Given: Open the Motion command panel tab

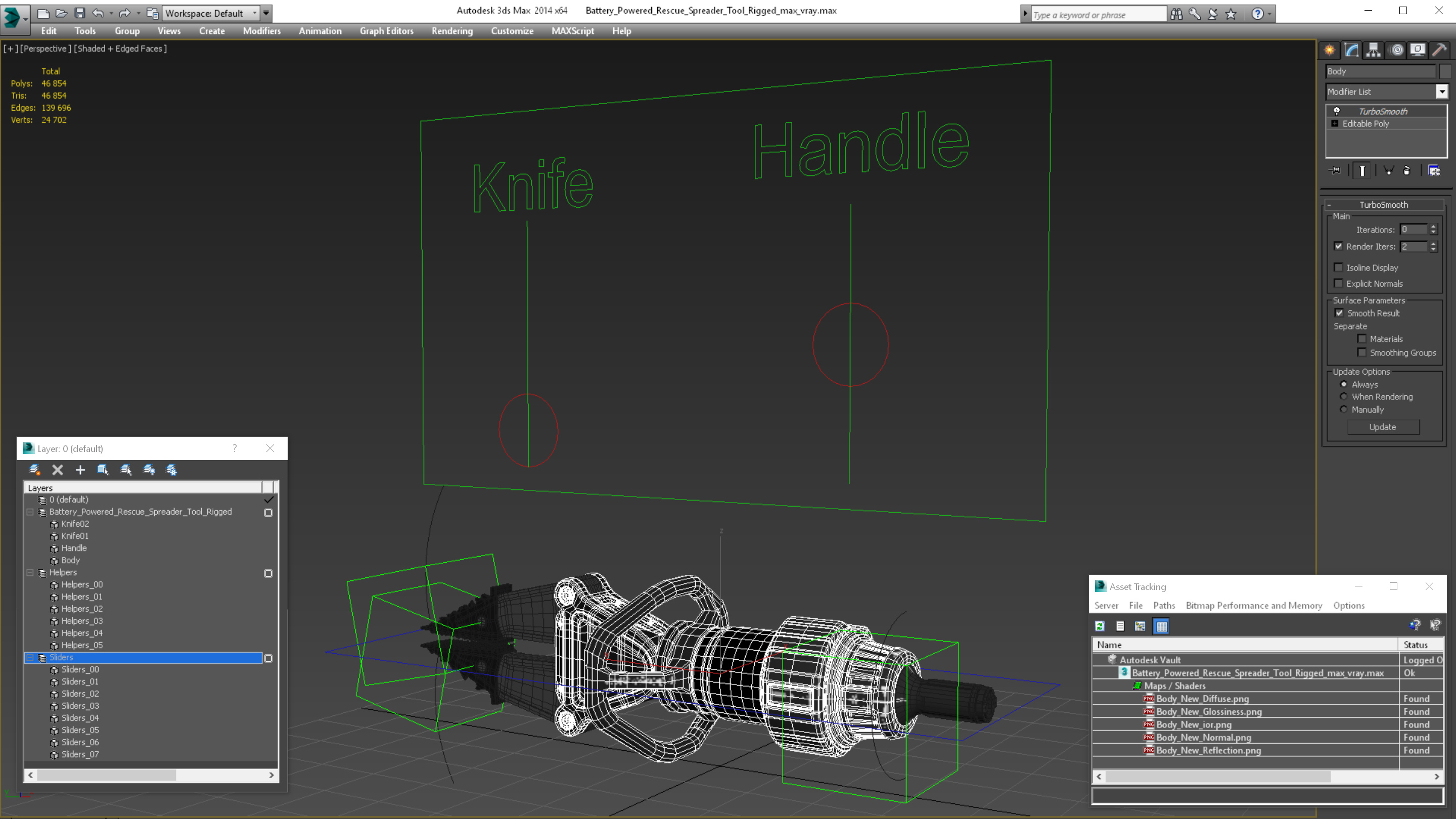Looking at the screenshot, I should pyautogui.click(x=1396, y=51).
